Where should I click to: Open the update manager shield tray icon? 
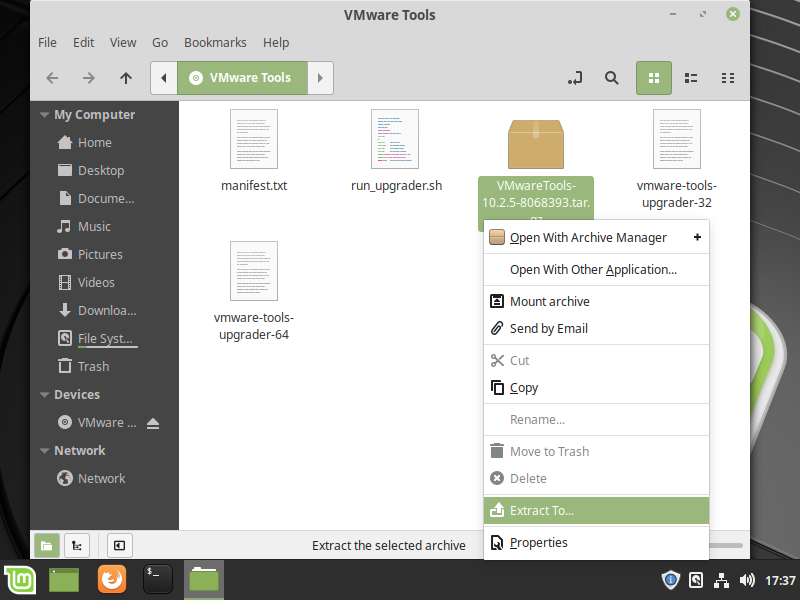coord(670,580)
